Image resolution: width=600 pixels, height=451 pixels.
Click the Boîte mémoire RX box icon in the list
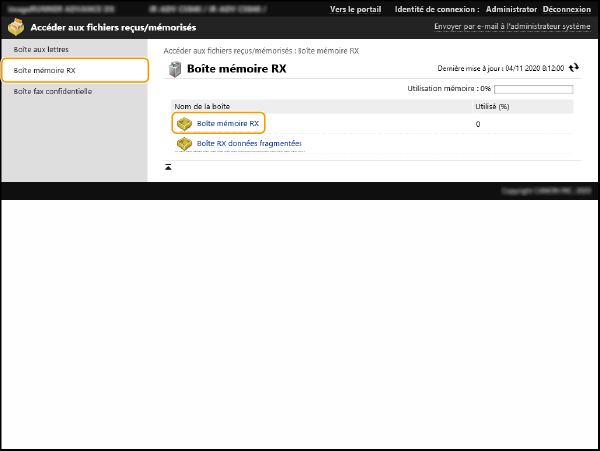pos(184,124)
